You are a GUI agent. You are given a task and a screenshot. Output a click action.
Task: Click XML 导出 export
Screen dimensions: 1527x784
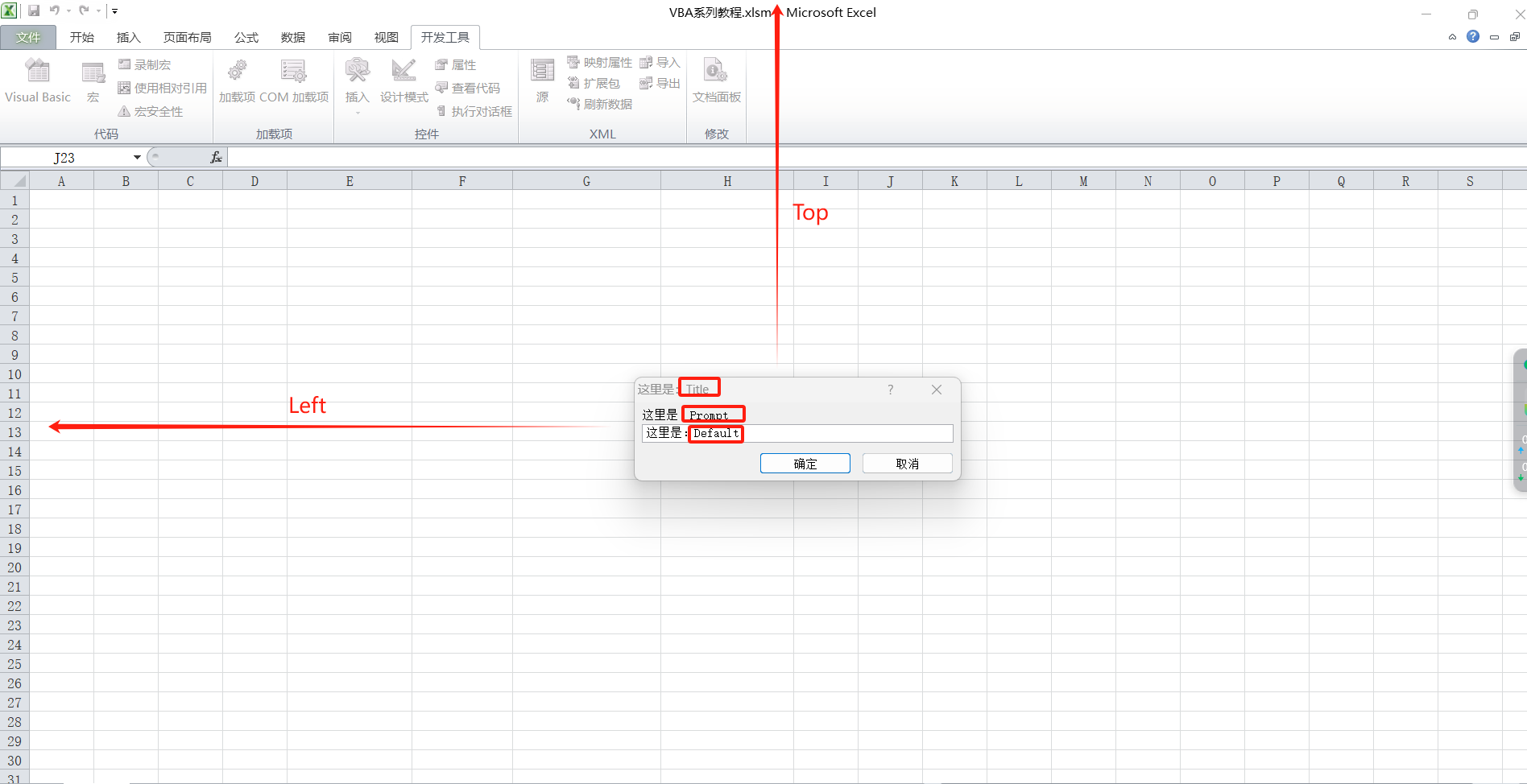[x=660, y=83]
